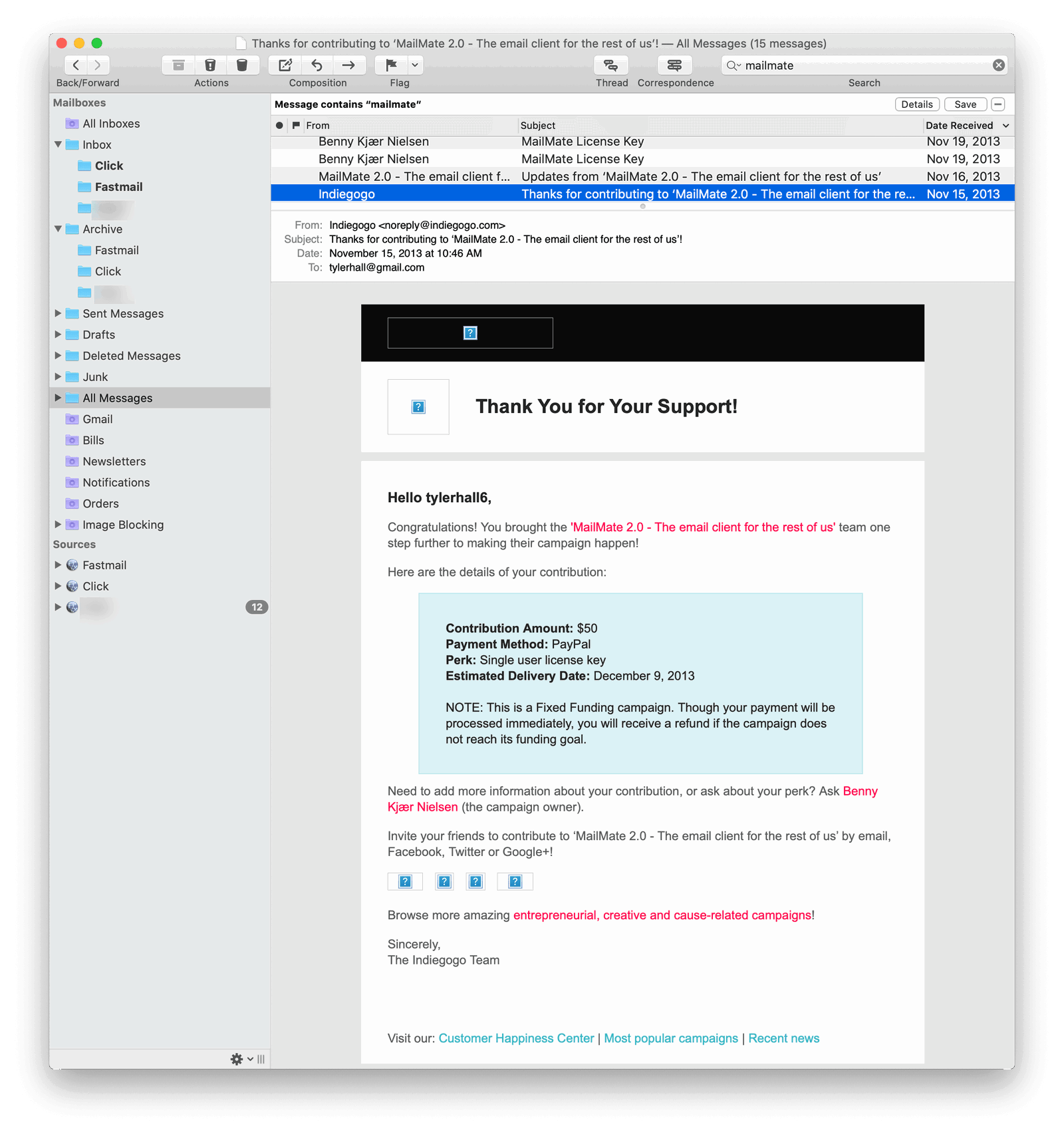Click the last blocked share icon
Screen dimensions: 1064x1134
pos(515,882)
